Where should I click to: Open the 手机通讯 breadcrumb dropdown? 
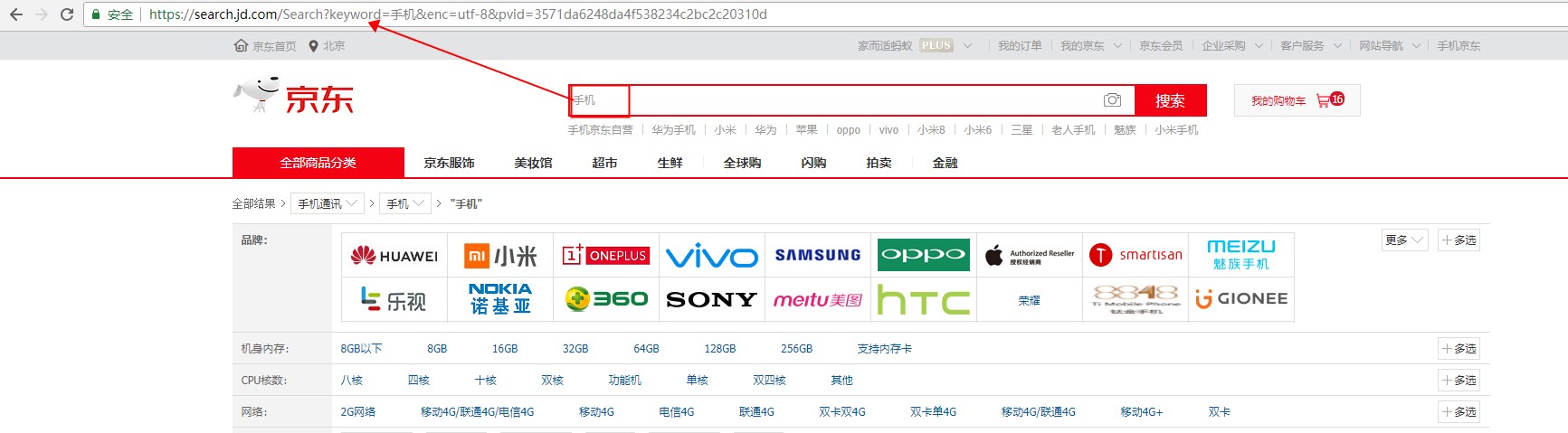tap(327, 203)
